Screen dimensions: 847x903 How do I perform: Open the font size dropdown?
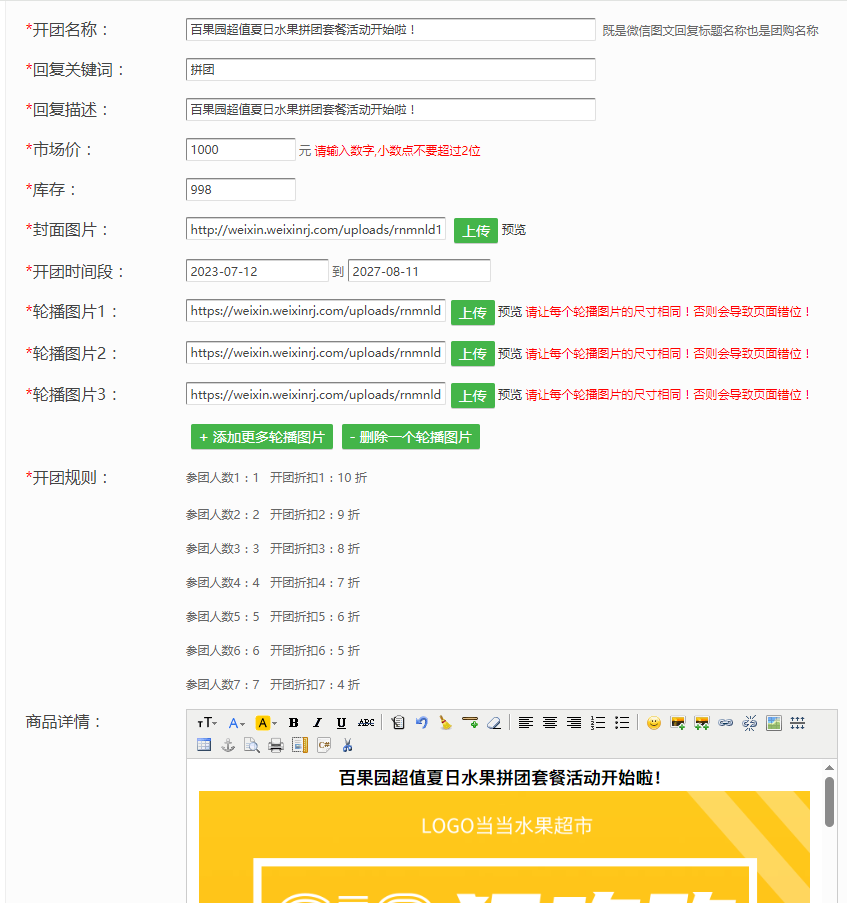pos(207,723)
